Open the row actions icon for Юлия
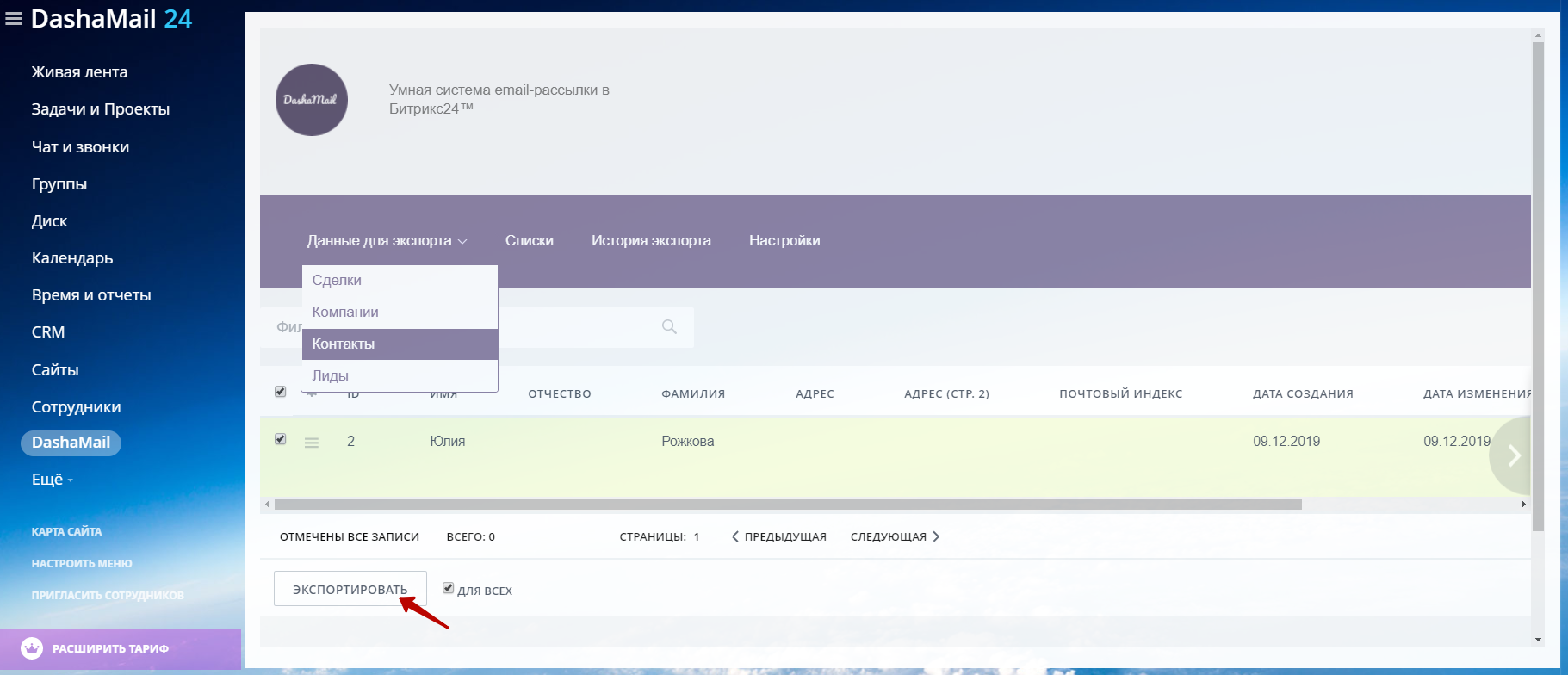Image resolution: width=1568 pixels, height=675 pixels. (x=312, y=443)
